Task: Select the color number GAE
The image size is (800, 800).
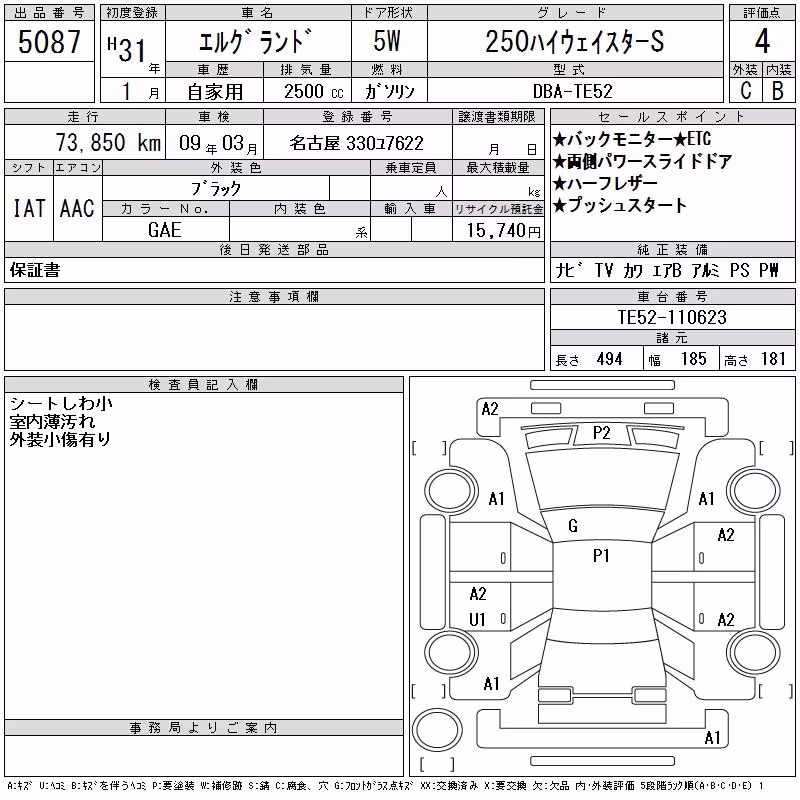Action: tap(164, 230)
